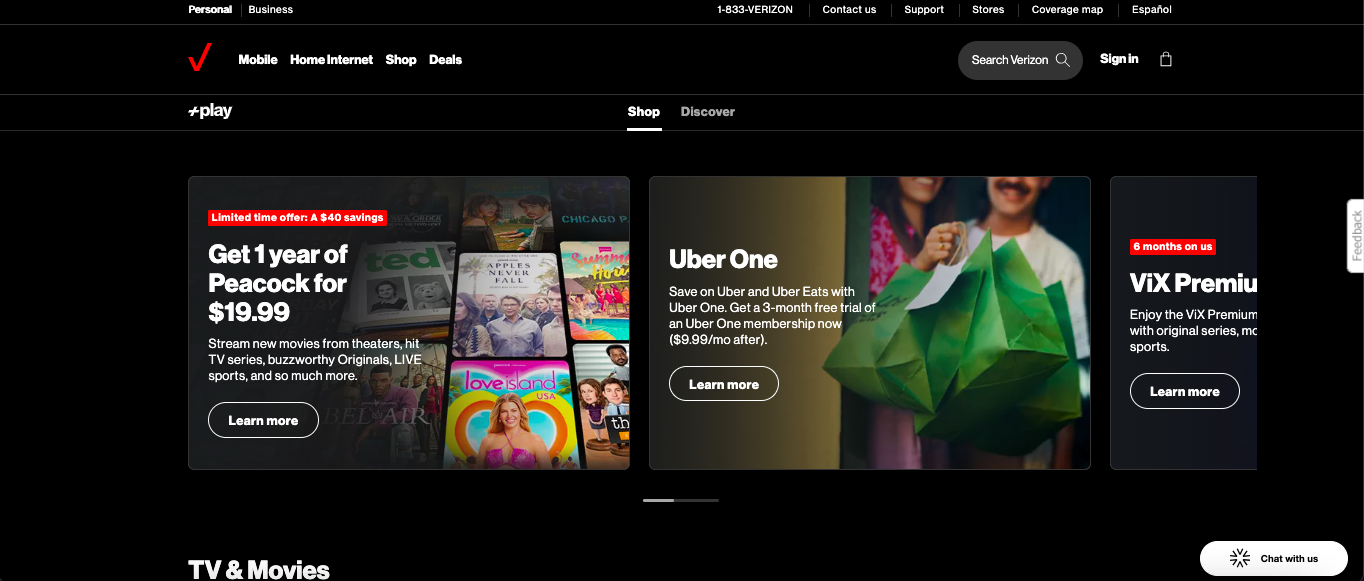This screenshot has height=581, width=1364.
Task: Switch to the Discover tab
Action: point(708,112)
